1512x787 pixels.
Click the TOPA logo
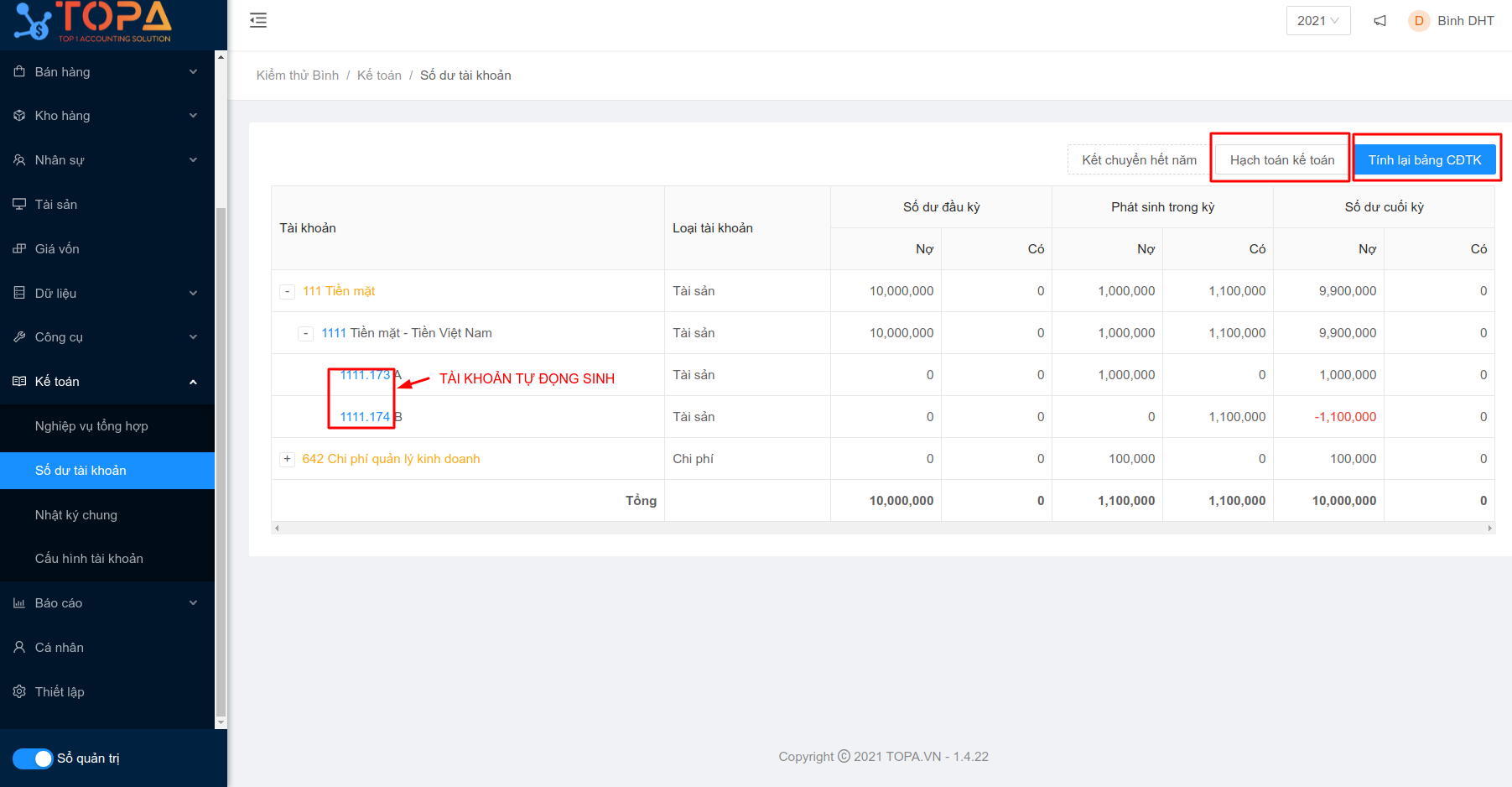pos(93,22)
